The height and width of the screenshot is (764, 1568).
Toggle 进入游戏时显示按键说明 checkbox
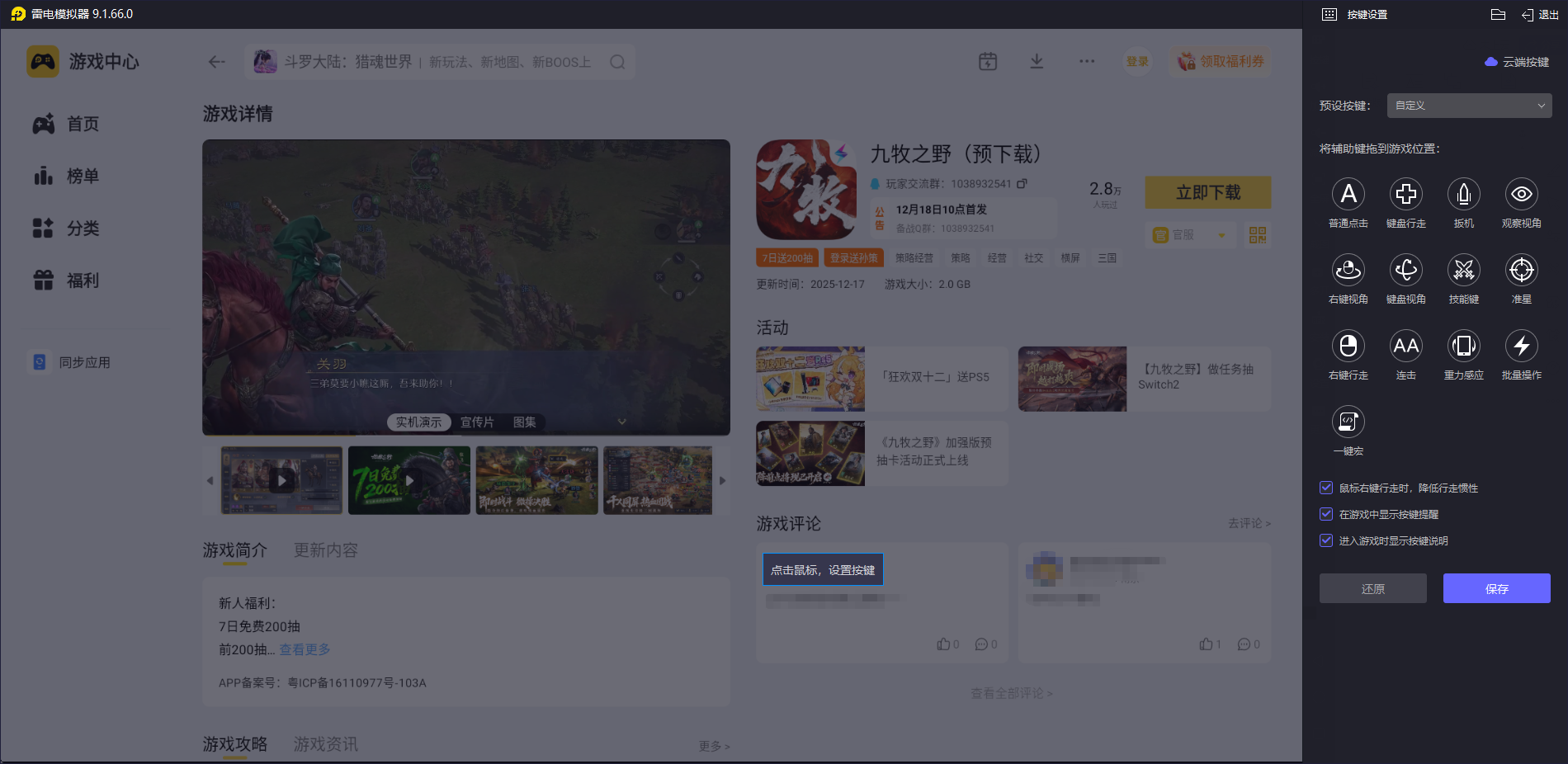1325,540
